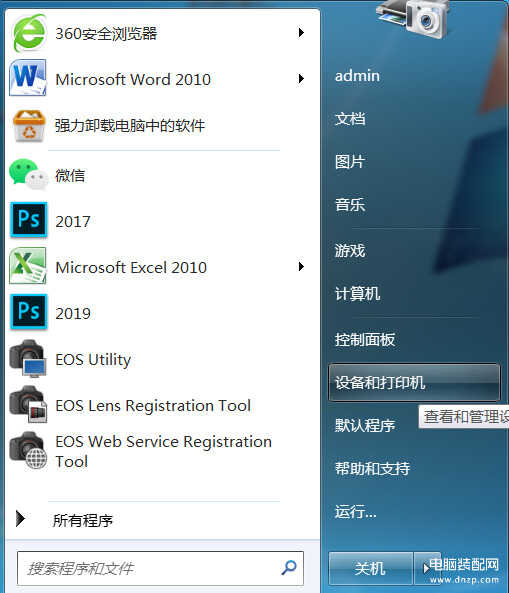Launch Microsoft Word 2010 icon

tap(28, 78)
